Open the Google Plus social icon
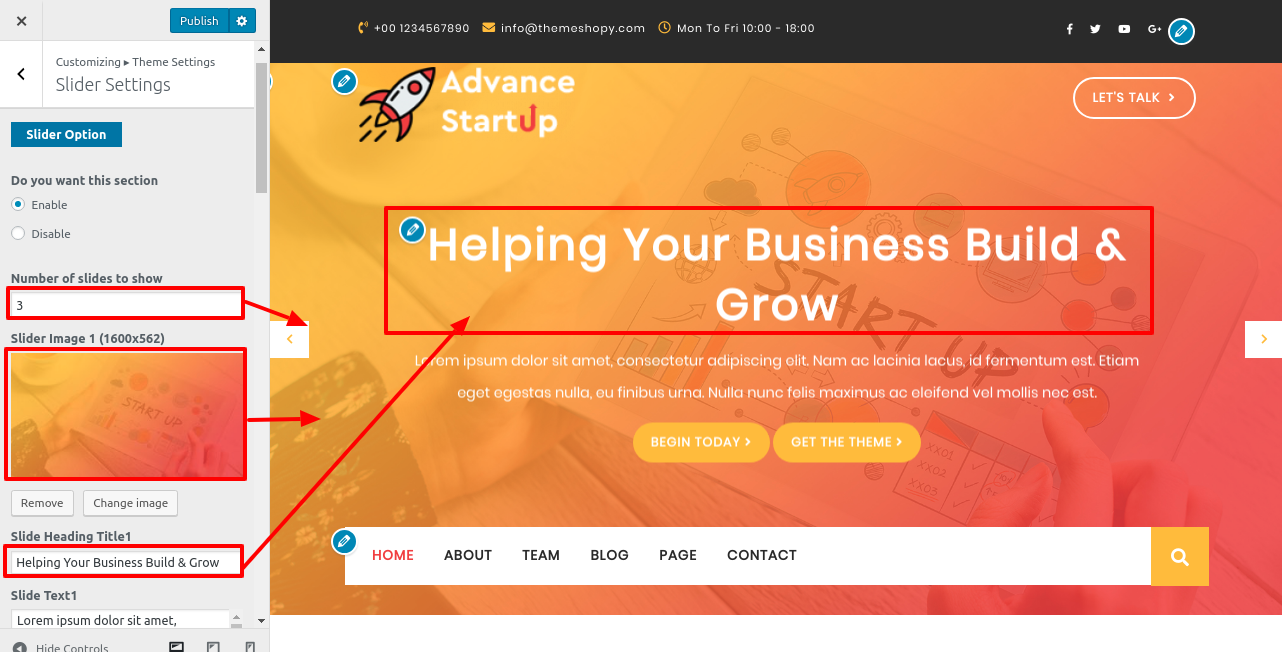 pos(1154,29)
